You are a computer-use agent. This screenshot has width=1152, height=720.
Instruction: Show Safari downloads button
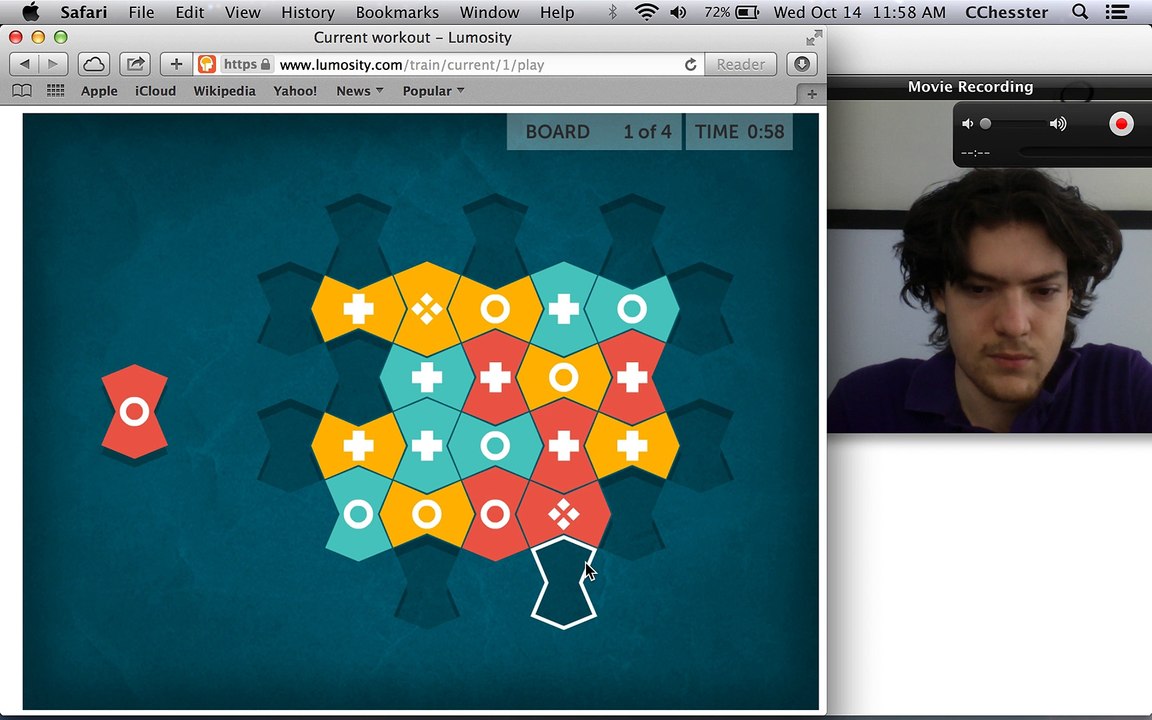(802, 64)
